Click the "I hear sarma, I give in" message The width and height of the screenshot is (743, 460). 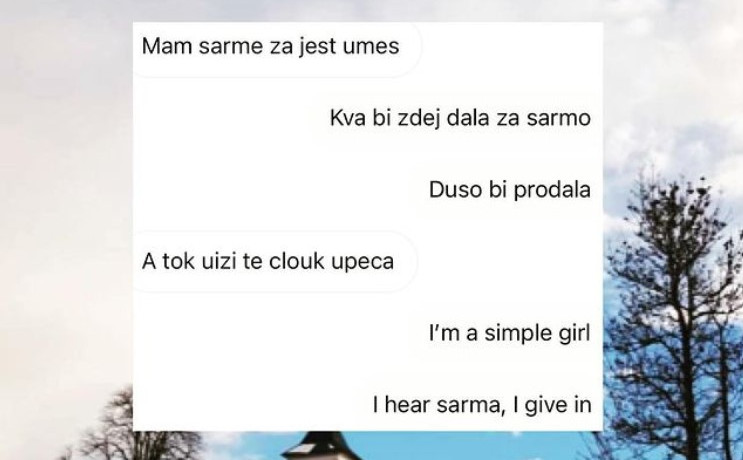(x=482, y=405)
